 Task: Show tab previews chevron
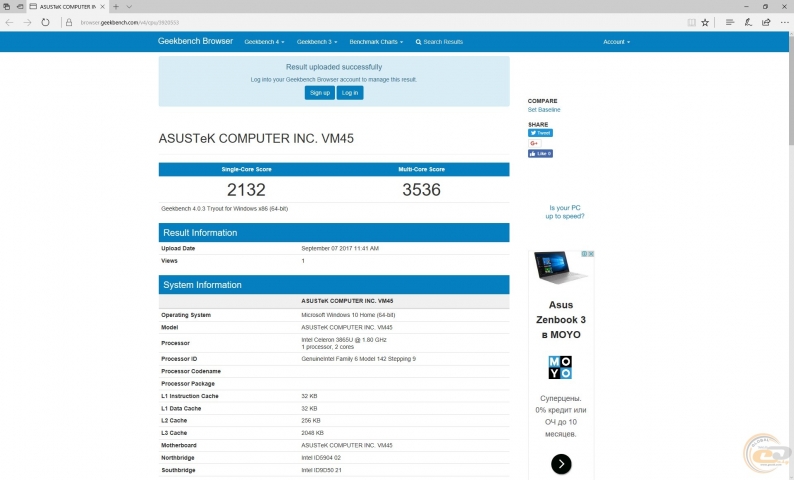(x=129, y=7)
